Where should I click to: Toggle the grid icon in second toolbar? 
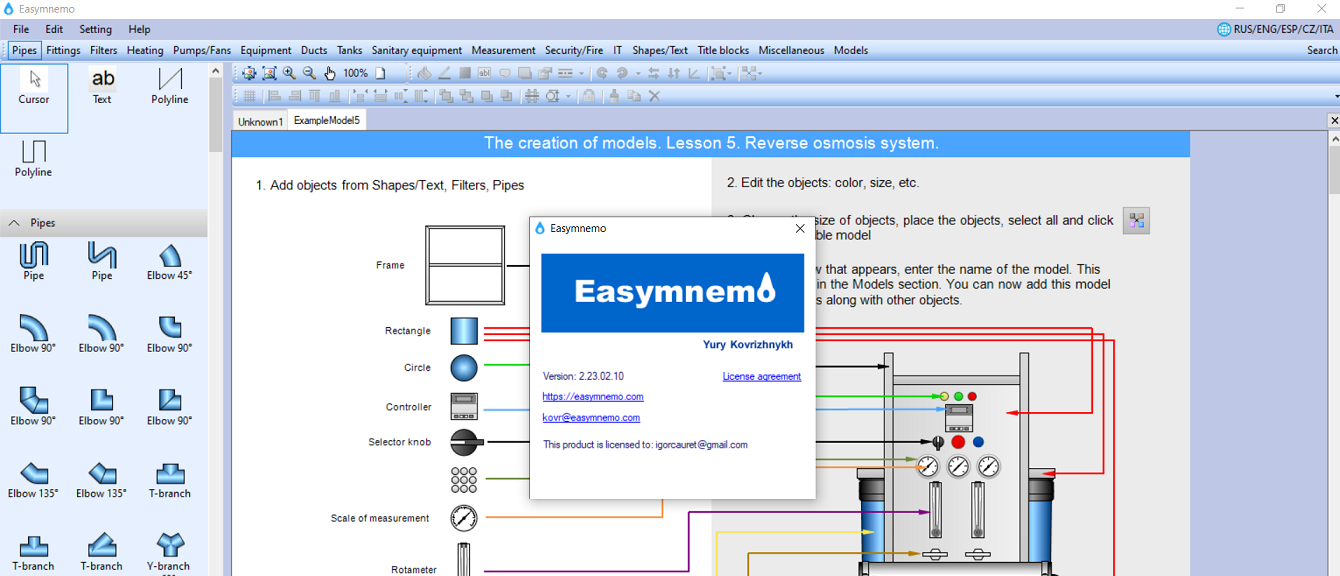pos(249,96)
